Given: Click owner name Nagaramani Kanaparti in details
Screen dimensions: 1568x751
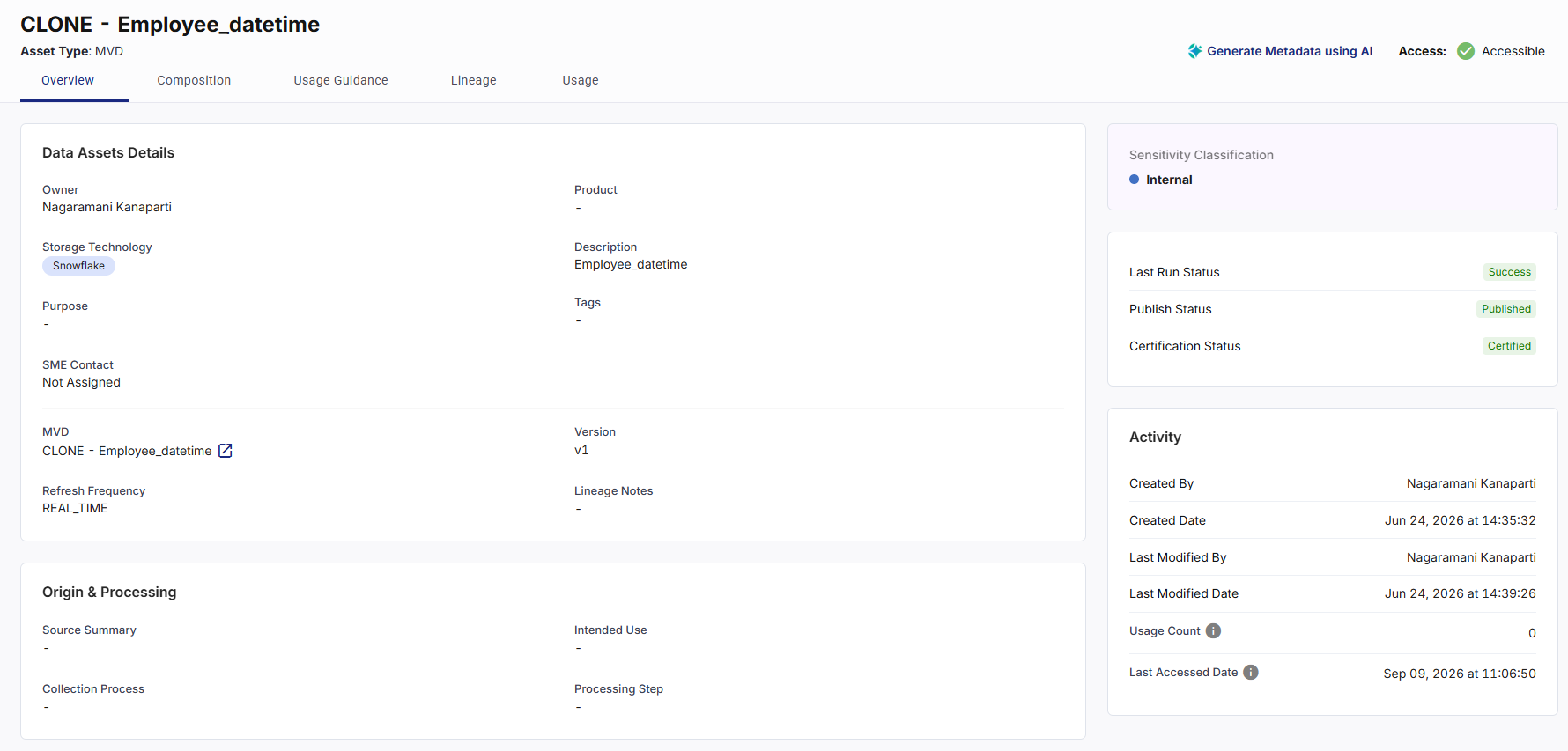Looking at the screenshot, I should pyautogui.click(x=107, y=207).
